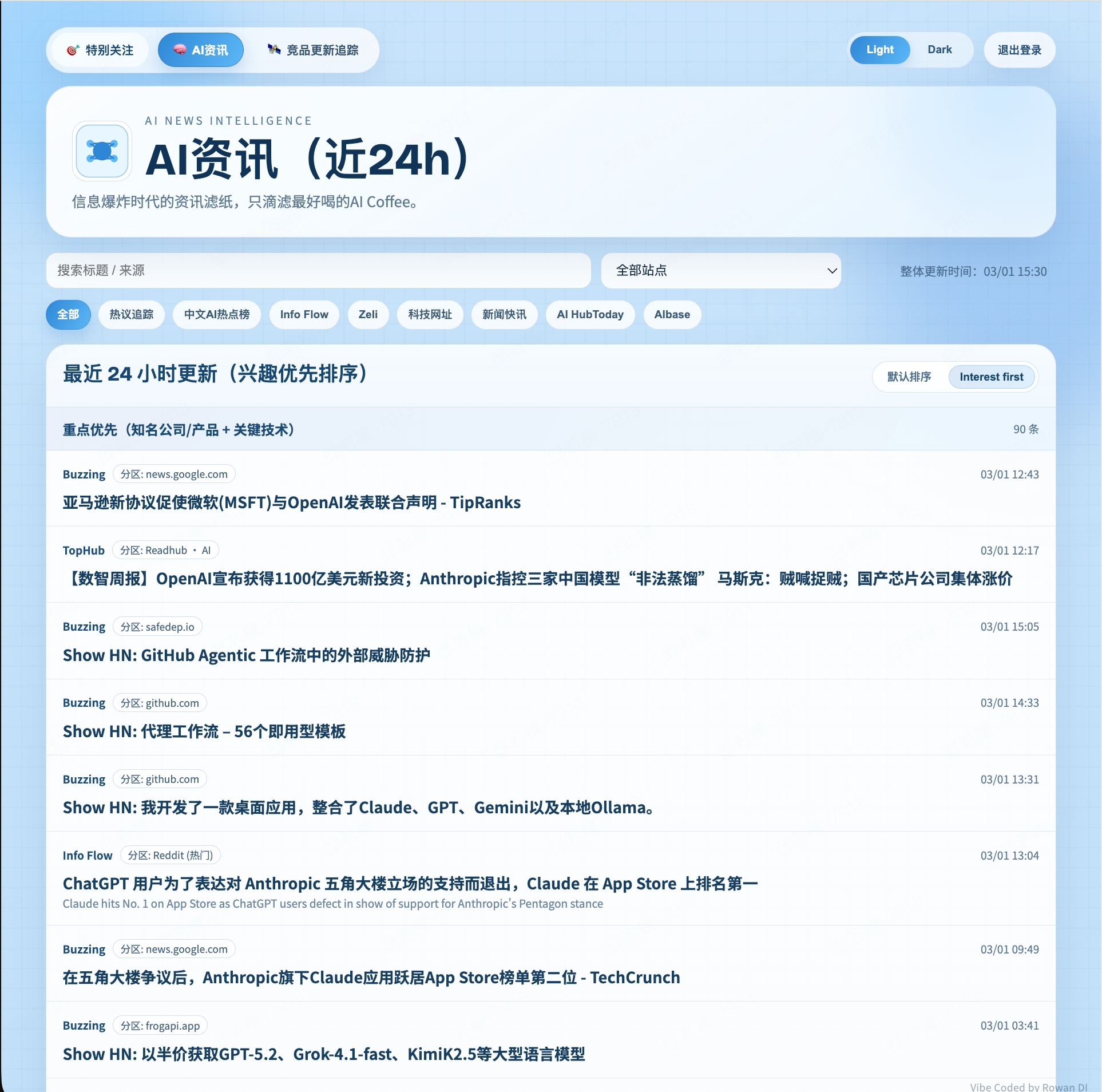
Task: Open the Claude App Store ranking article
Action: pyautogui.click(x=410, y=883)
